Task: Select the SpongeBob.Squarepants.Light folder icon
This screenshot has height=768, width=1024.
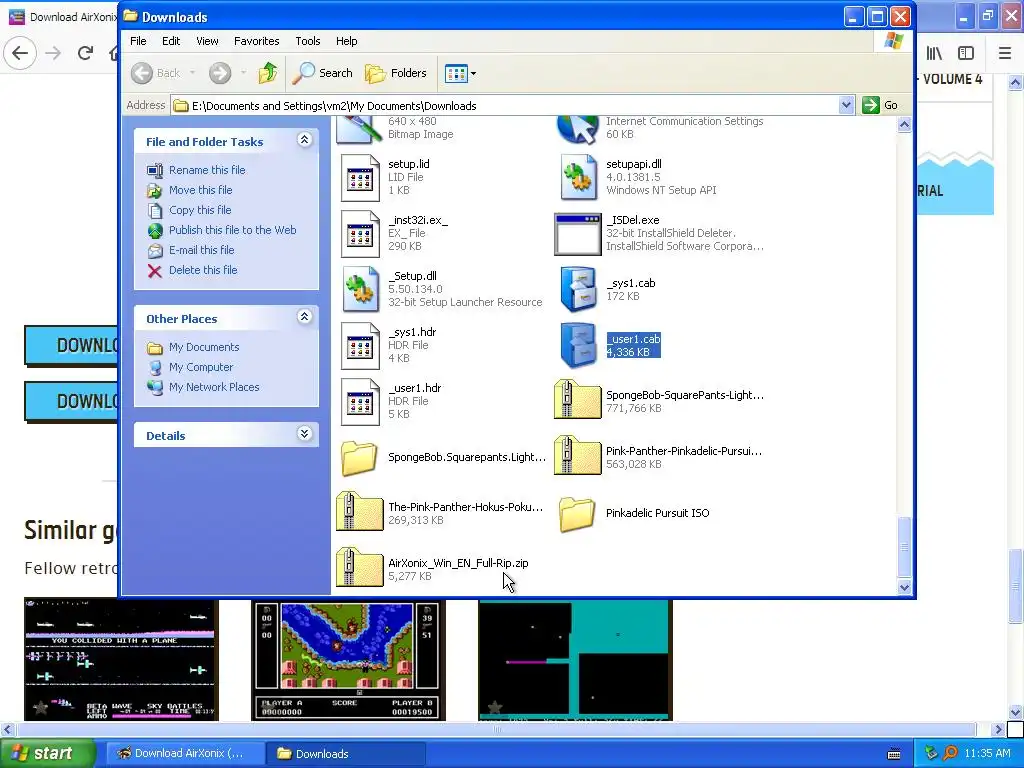Action: tap(359, 457)
